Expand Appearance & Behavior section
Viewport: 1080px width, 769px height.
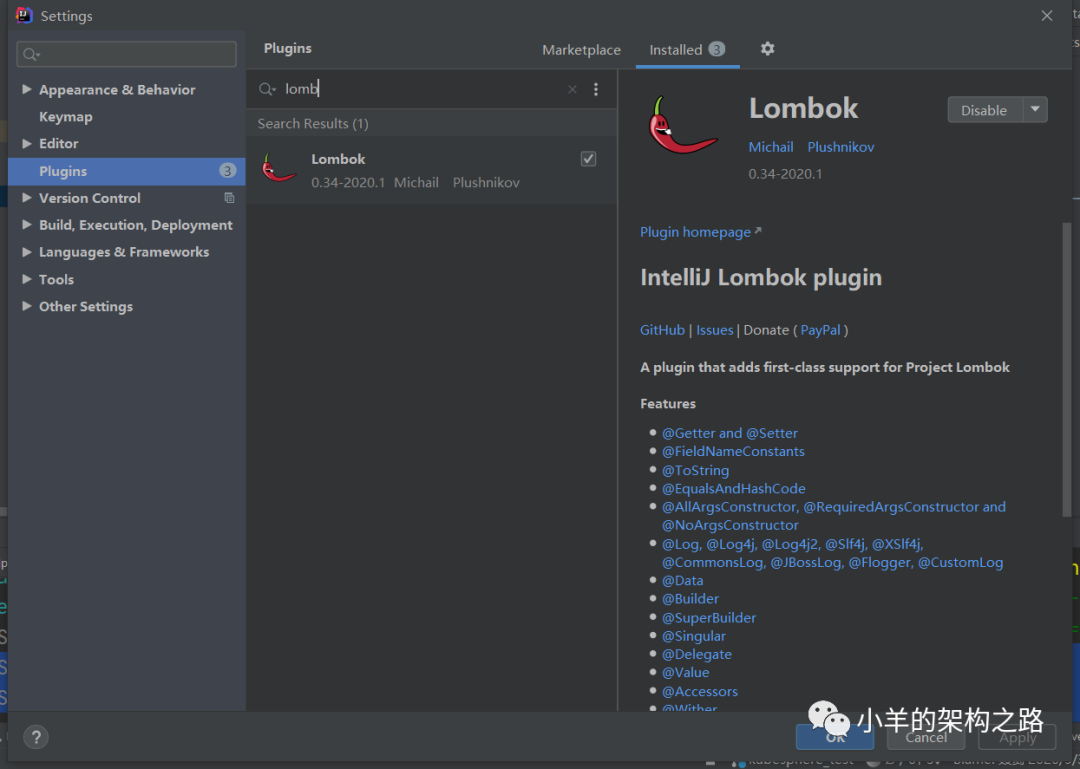tap(27, 89)
